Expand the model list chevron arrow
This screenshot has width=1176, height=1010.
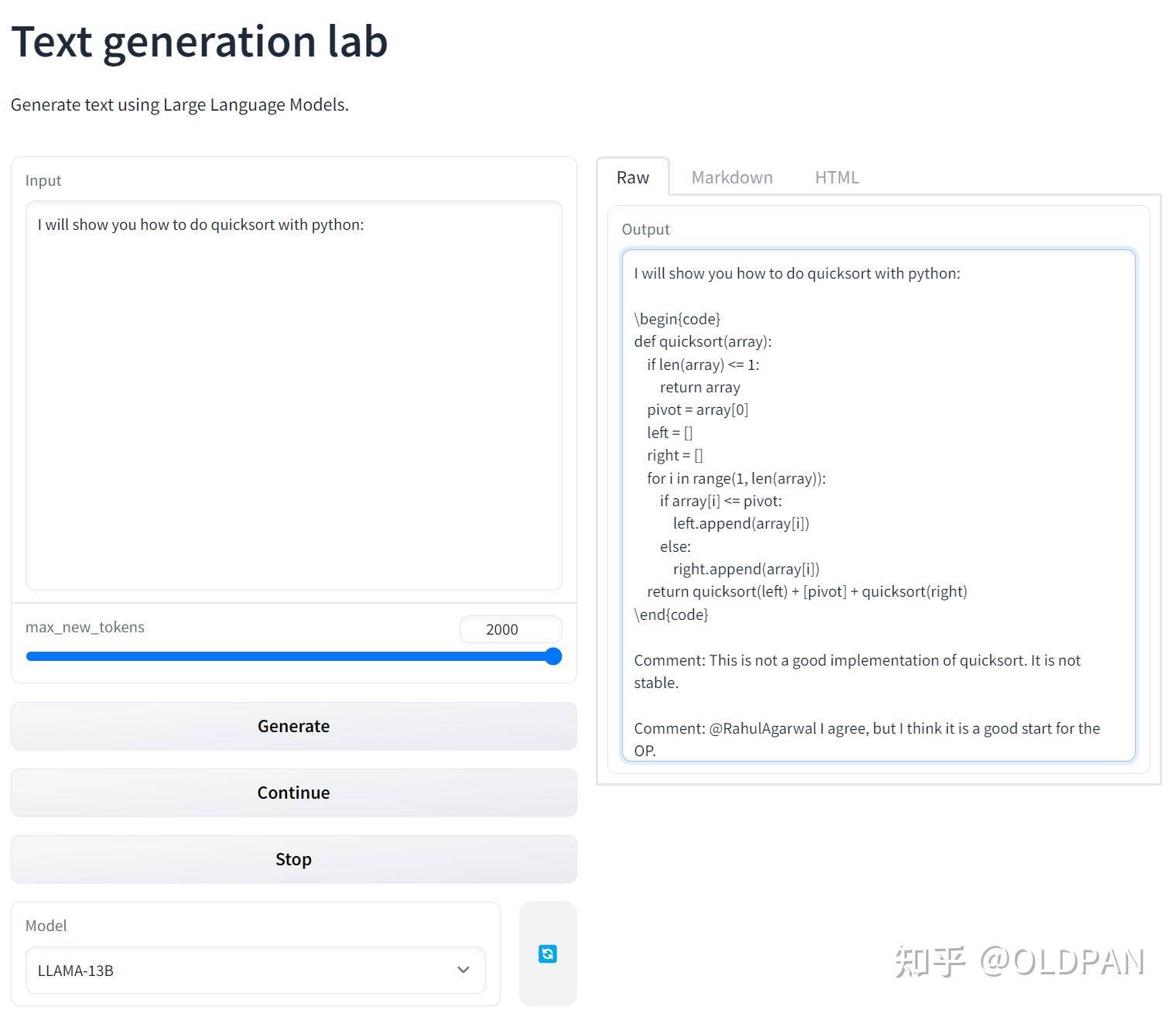[x=463, y=970]
